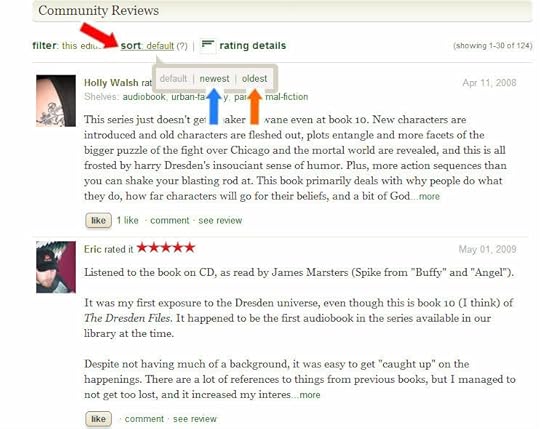Viewport: 540px width, 429px height.
Task: Open the rating details link
Action: [252, 45]
